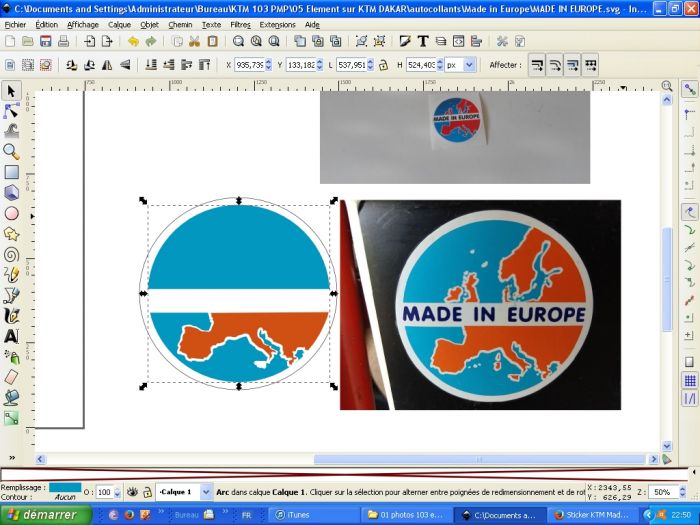This screenshot has height=525, width=700.
Task: Pick the Zoom magnifier tool
Action: pos(11,151)
